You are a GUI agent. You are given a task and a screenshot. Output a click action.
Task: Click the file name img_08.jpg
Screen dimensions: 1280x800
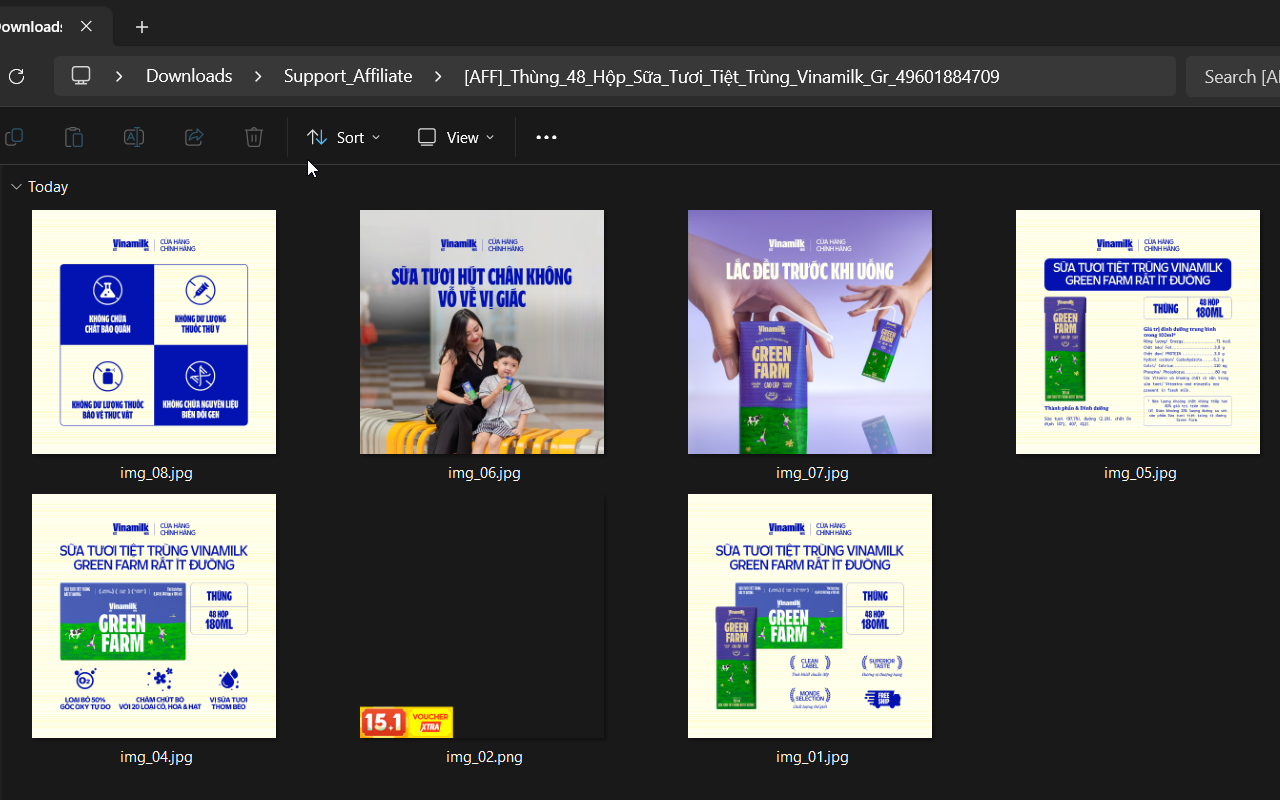[156, 473]
